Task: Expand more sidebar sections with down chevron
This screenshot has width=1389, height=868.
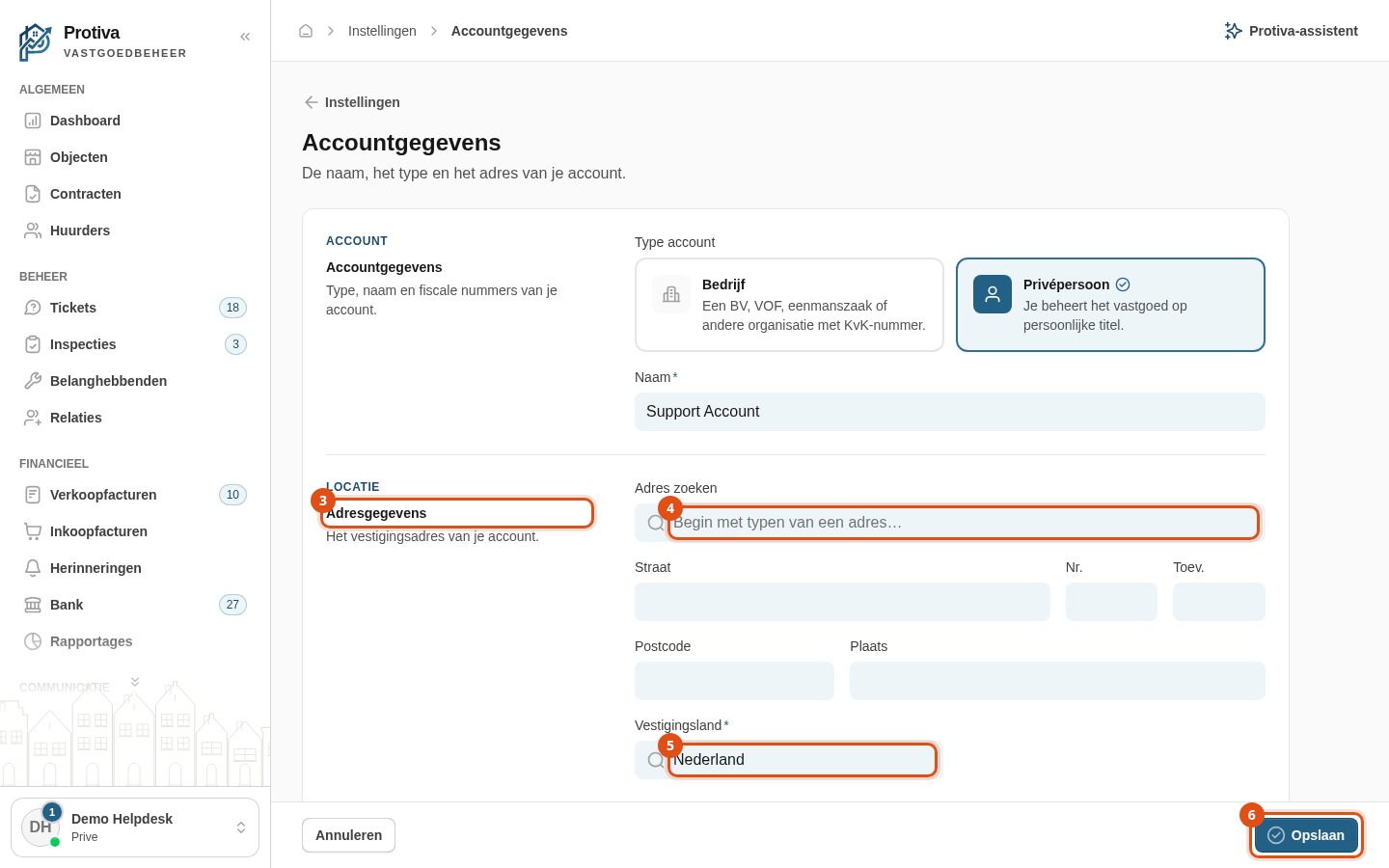Action: tap(135, 682)
